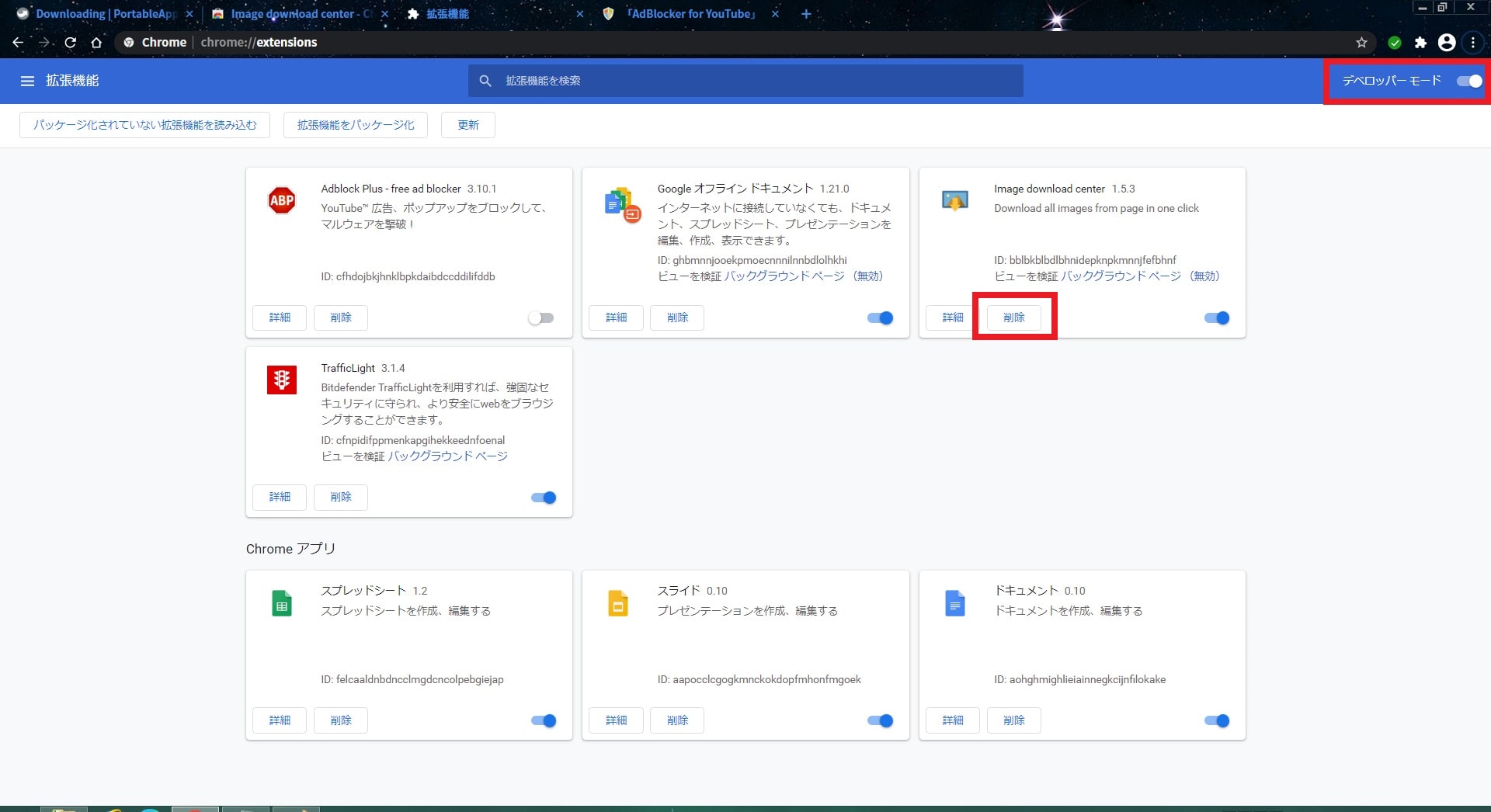Enable the Adblock Plus extension toggle
1491x812 pixels.
click(541, 318)
